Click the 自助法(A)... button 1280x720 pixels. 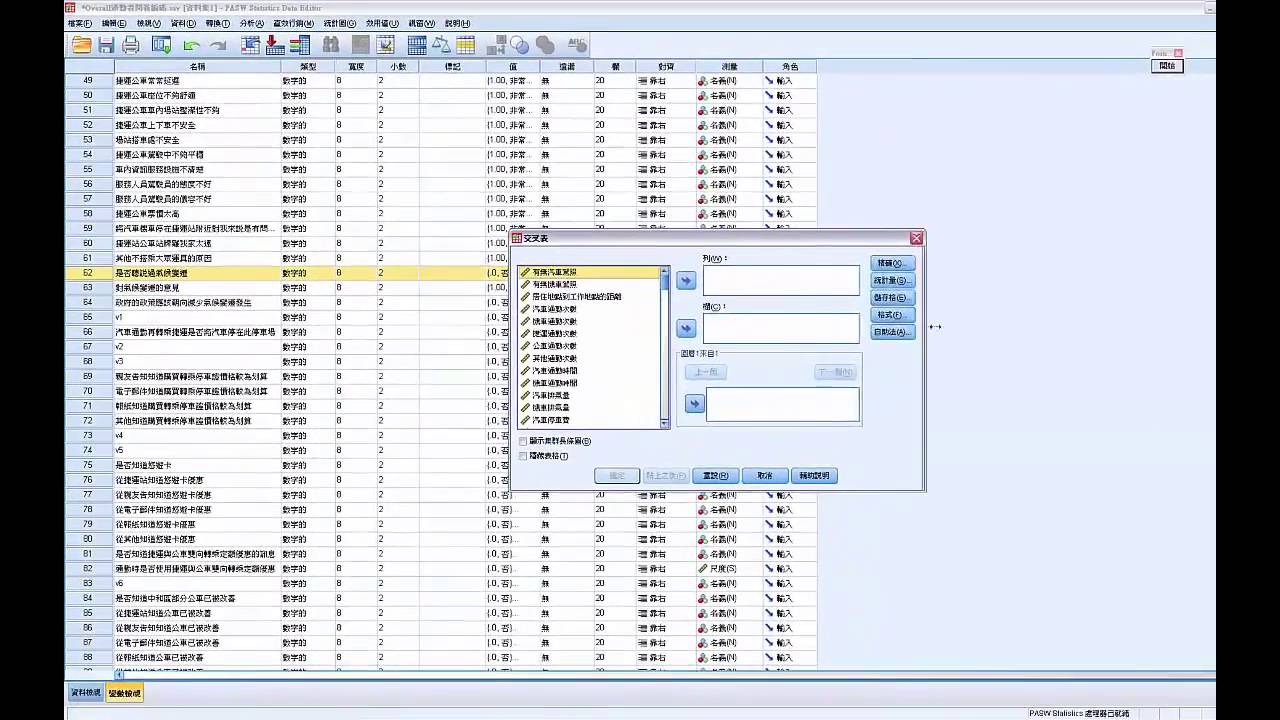click(x=892, y=332)
